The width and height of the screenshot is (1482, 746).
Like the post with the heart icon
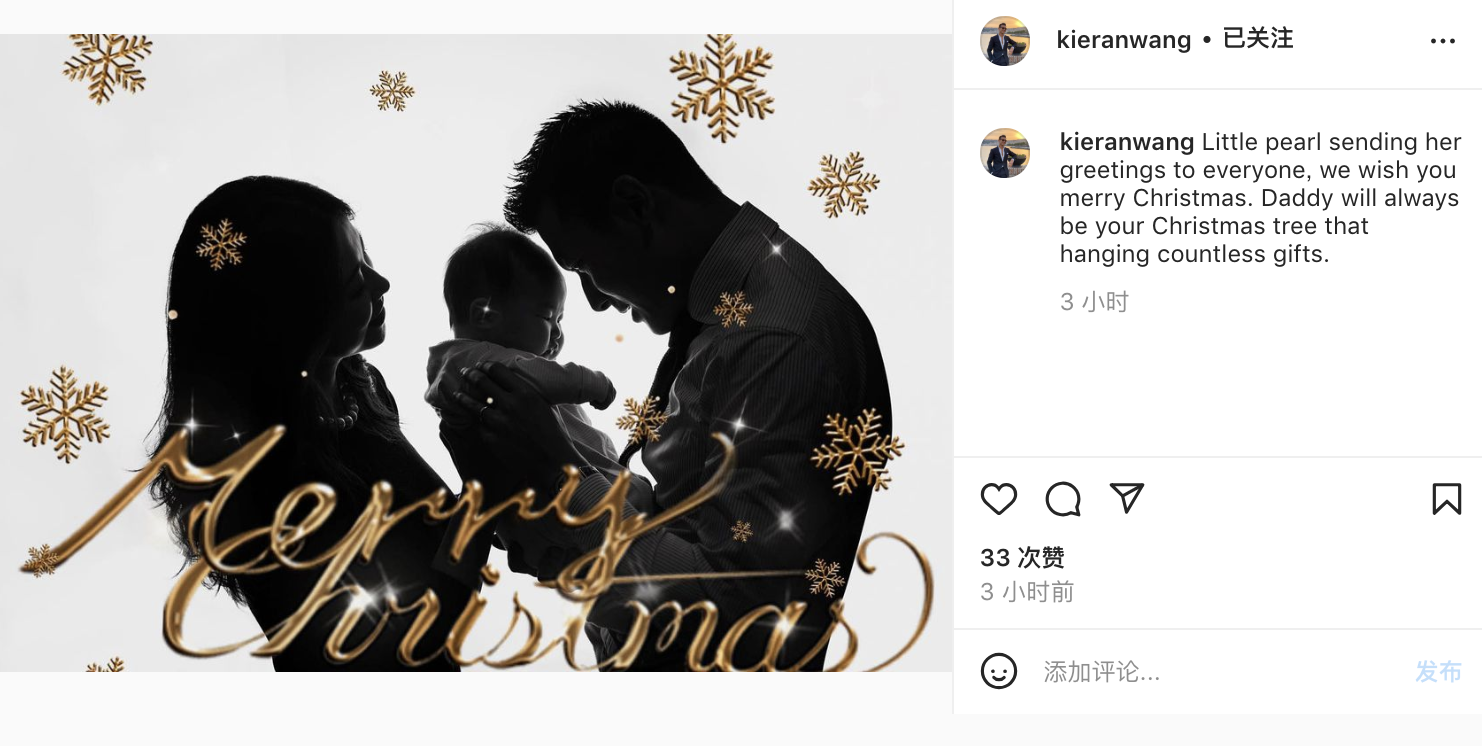998,498
